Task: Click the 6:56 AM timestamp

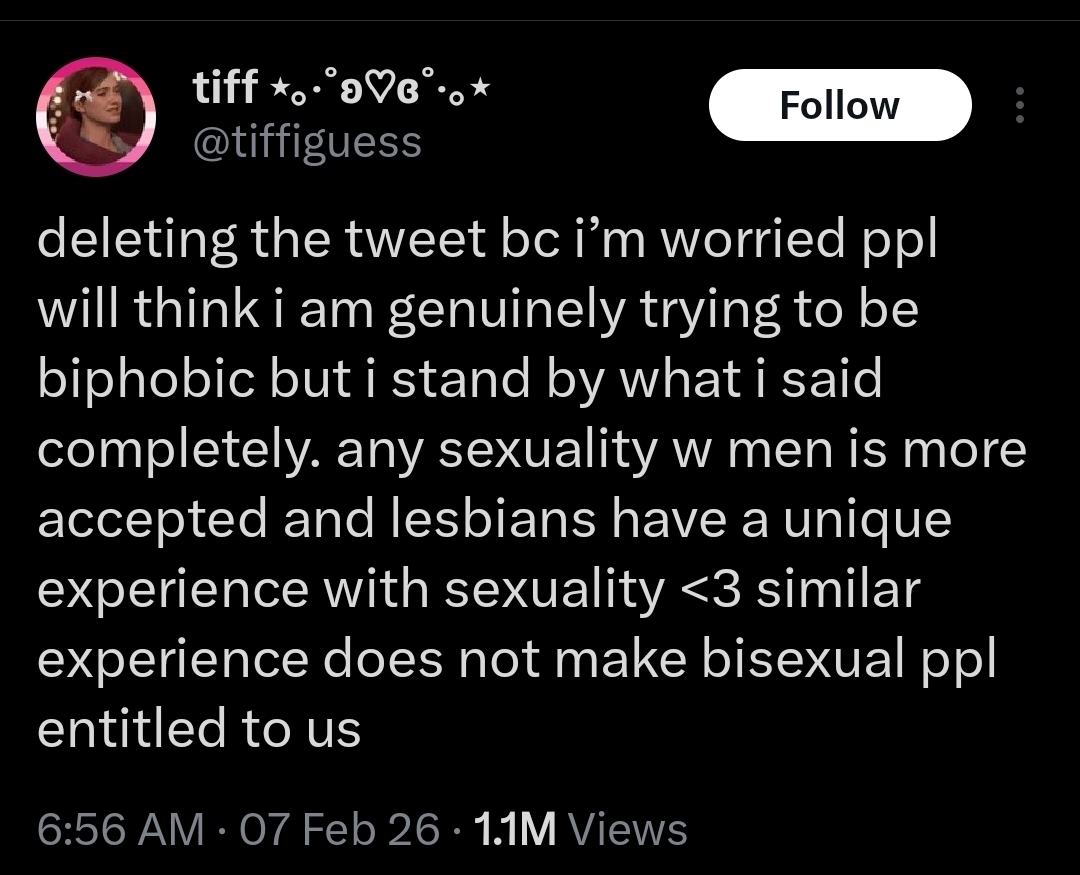Action: [x=119, y=829]
